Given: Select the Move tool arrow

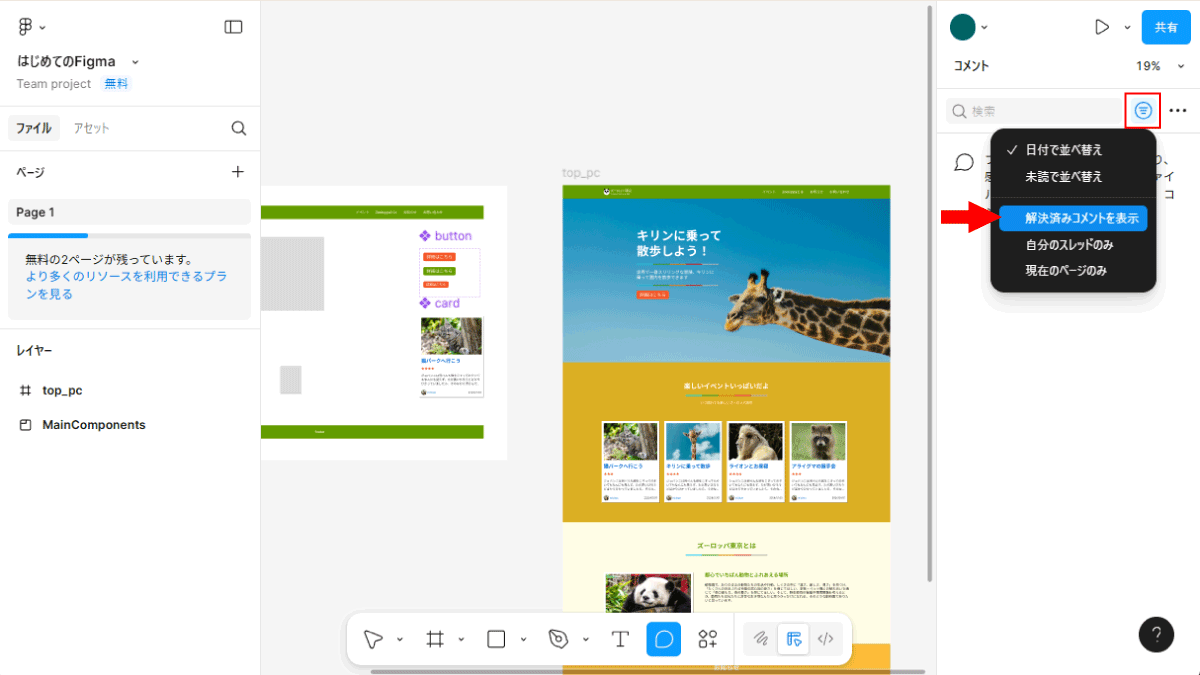Looking at the screenshot, I should pos(374,639).
